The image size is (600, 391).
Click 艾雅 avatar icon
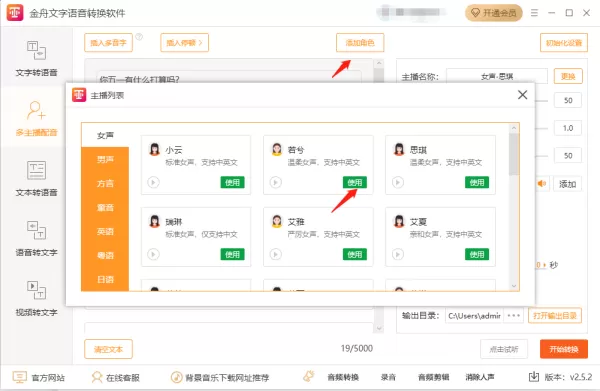pos(277,221)
